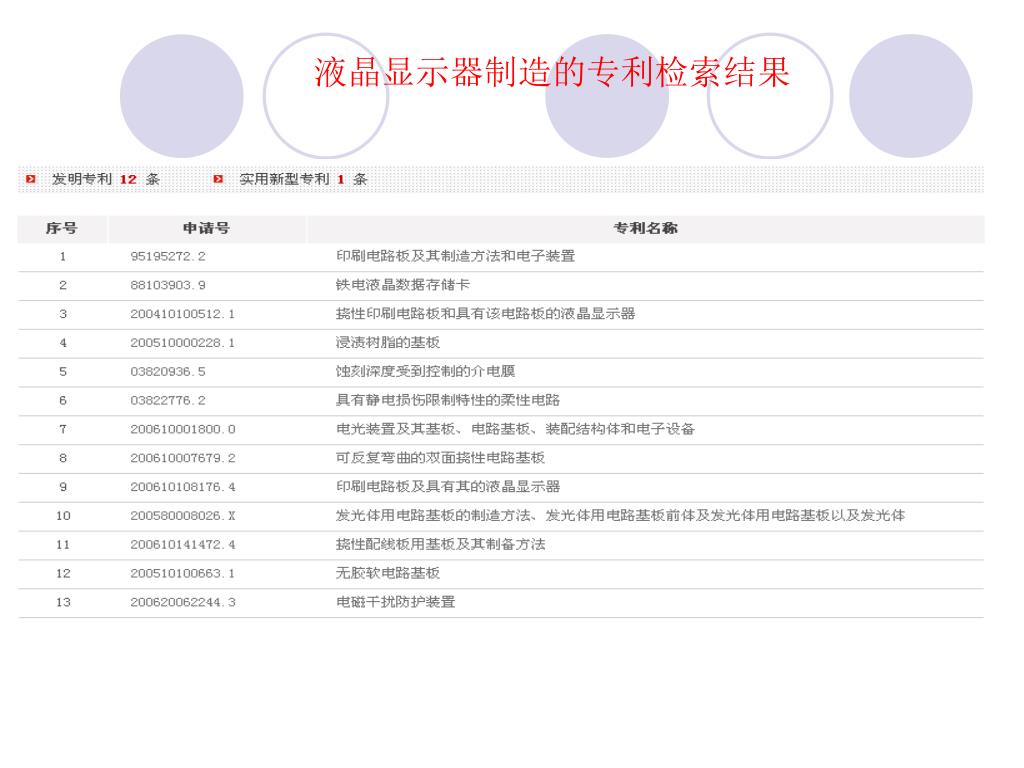Select application number 95195272.2
Viewport: 1024px width, 768px height.
click(168, 257)
